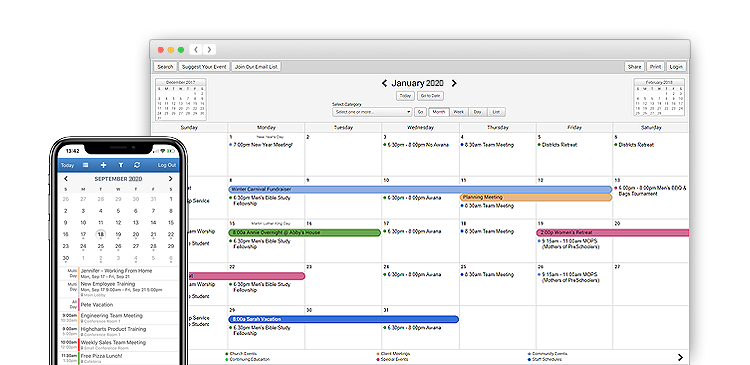Tap the filter funnel icon on phone

tap(121, 165)
